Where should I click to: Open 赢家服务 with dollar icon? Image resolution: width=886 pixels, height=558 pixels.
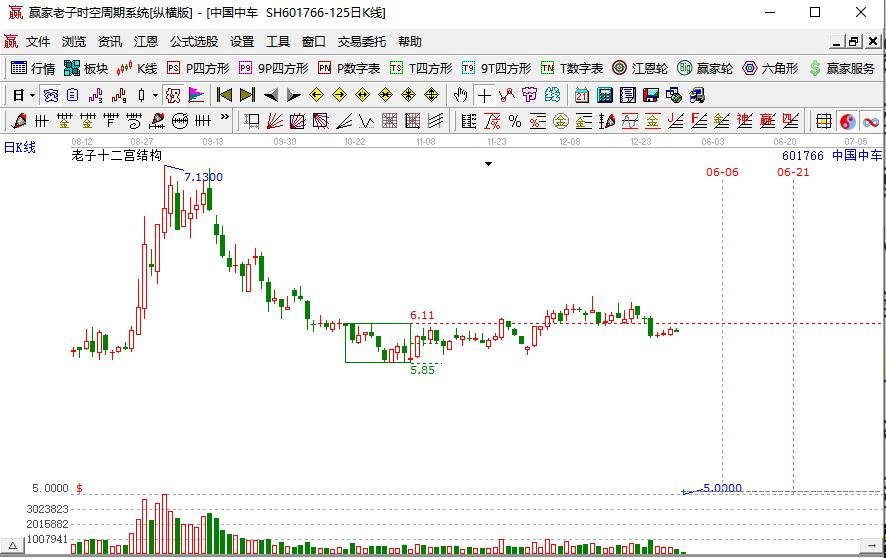(842, 68)
